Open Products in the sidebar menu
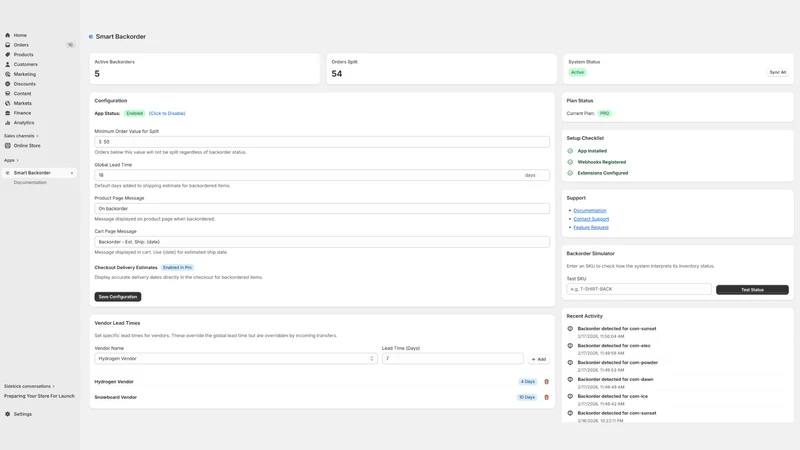 pyautogui.click(x=23, y=55)
